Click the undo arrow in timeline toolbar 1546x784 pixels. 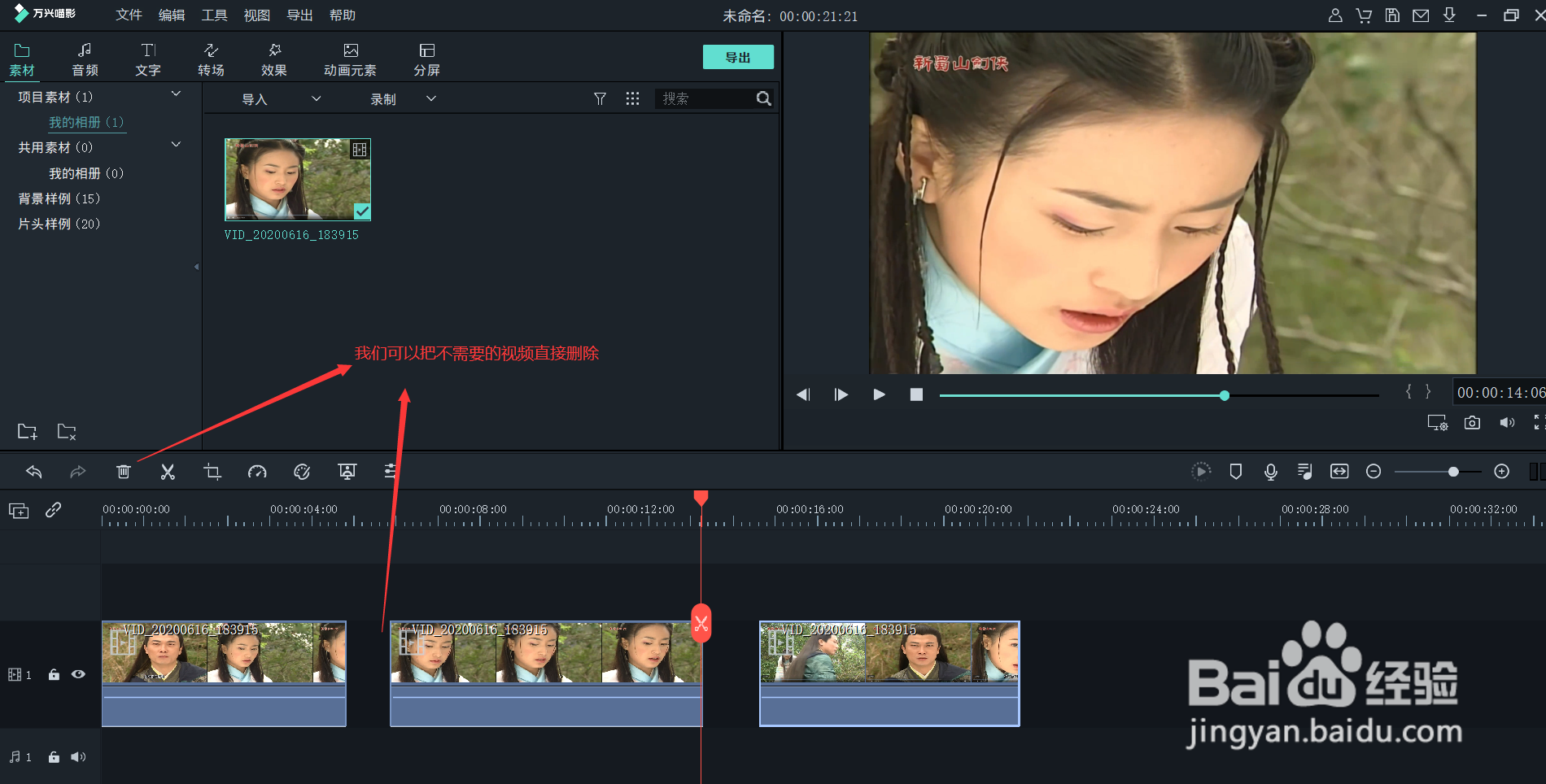[34, 472]
